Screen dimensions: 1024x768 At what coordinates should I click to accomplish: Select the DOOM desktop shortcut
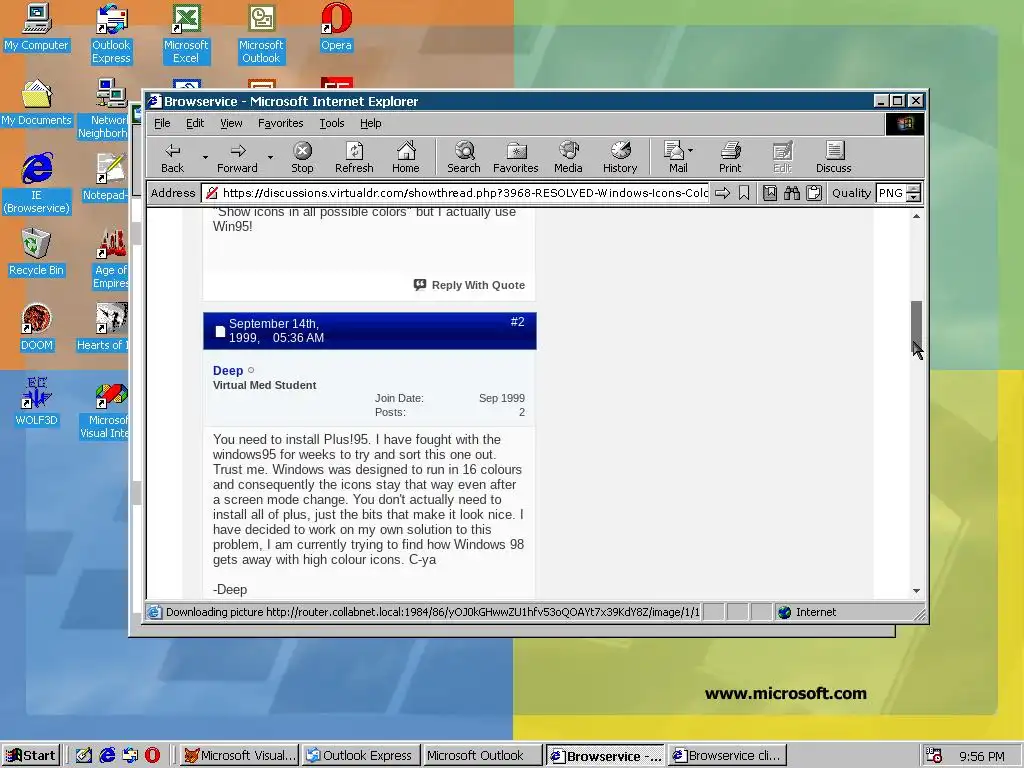pos(36,328)
